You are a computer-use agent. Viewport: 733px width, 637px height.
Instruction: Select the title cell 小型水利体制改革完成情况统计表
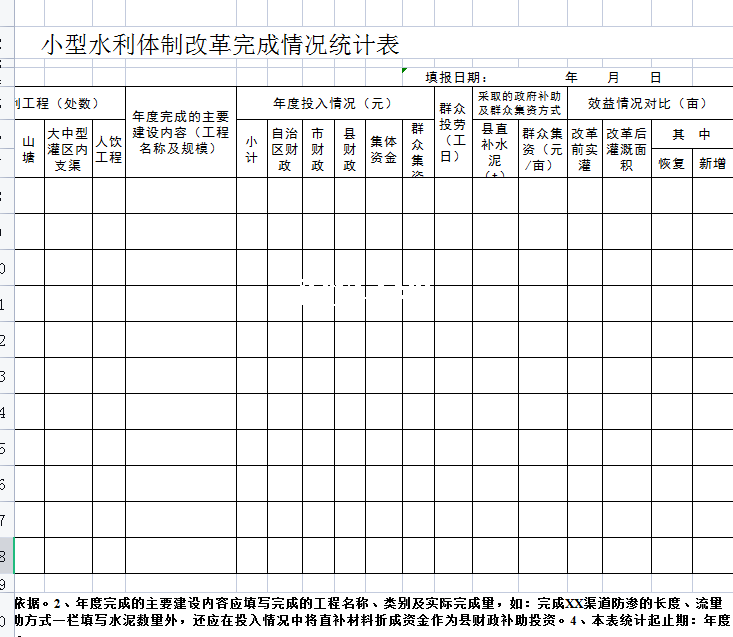pyautogui.click(x=220, y=45)
